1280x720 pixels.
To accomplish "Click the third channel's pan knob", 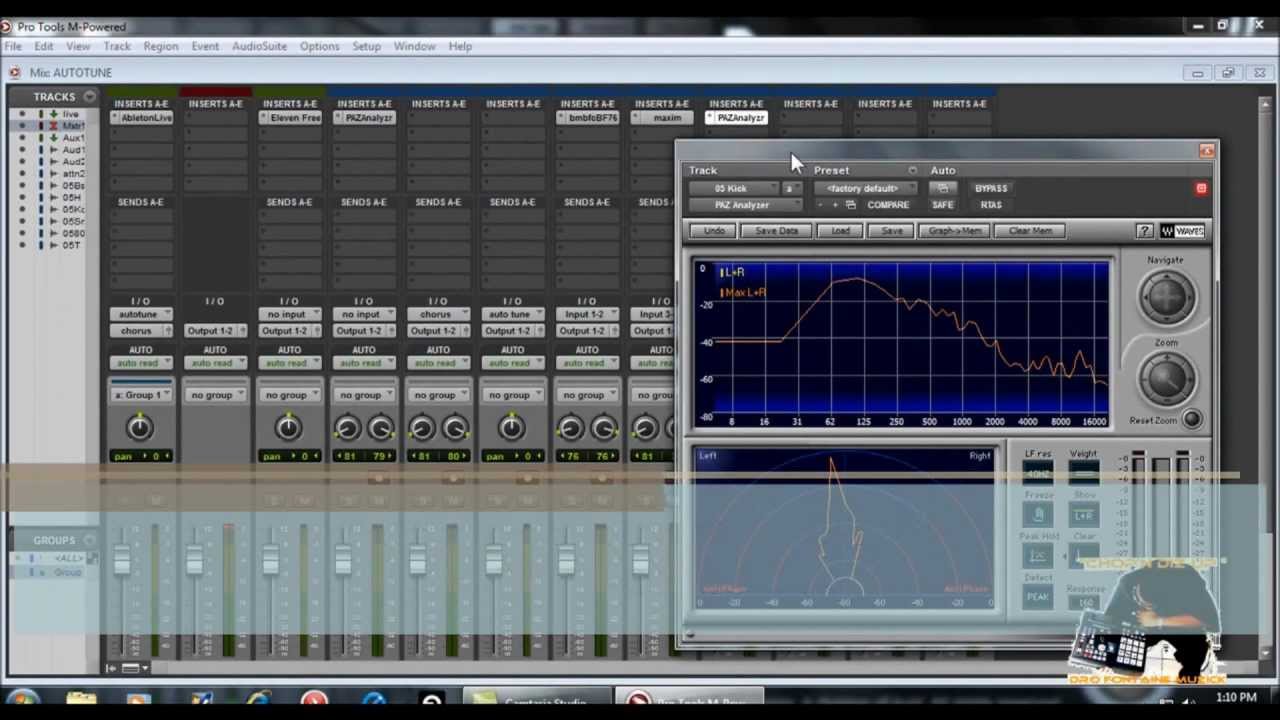I will 289,429.
